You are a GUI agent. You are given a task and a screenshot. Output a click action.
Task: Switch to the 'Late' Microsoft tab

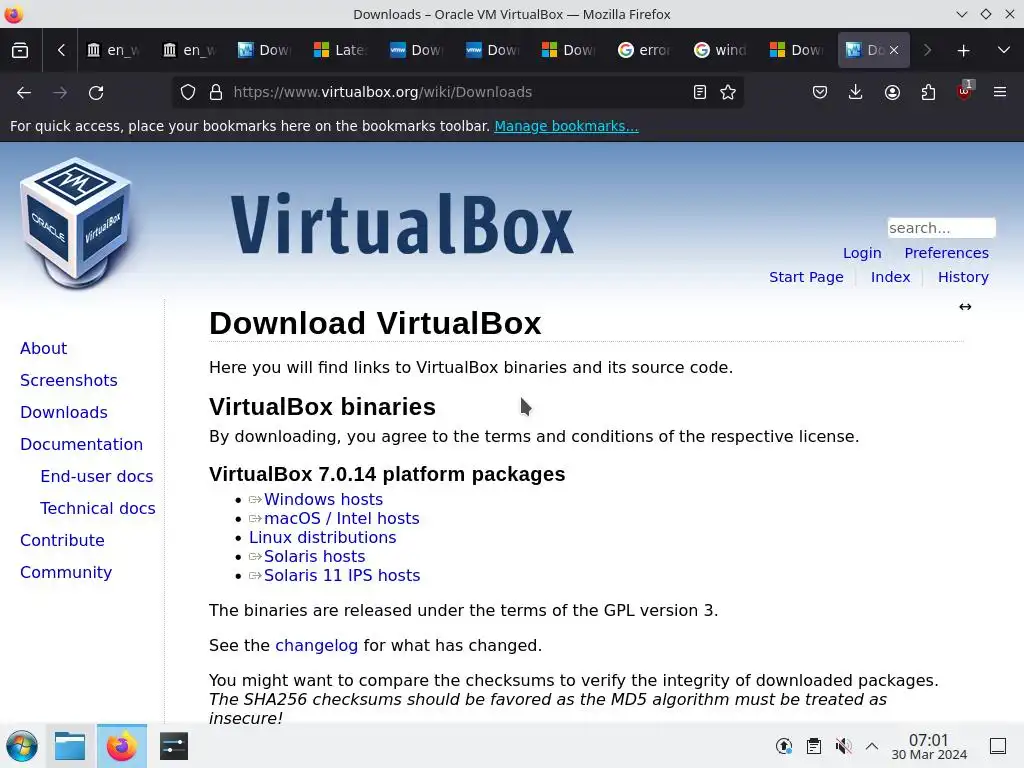point(342,50)
